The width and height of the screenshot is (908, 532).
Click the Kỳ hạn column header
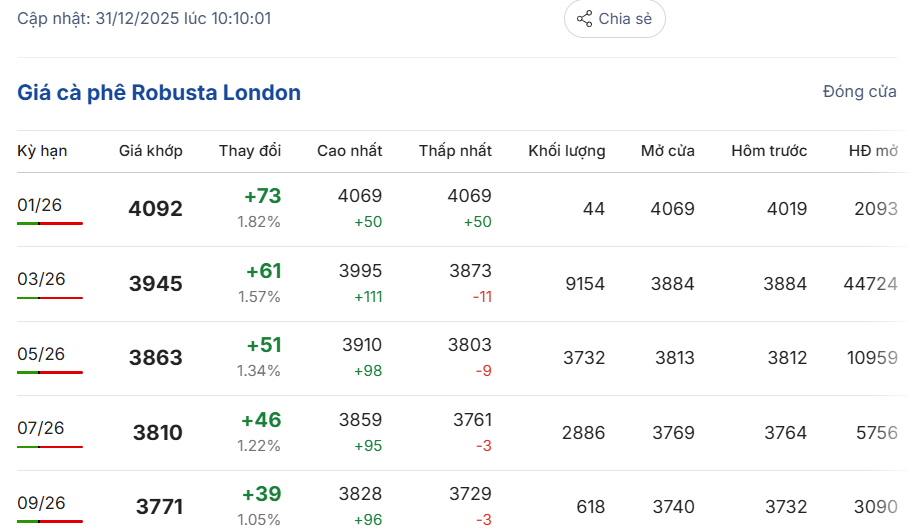tap(42, 151)
